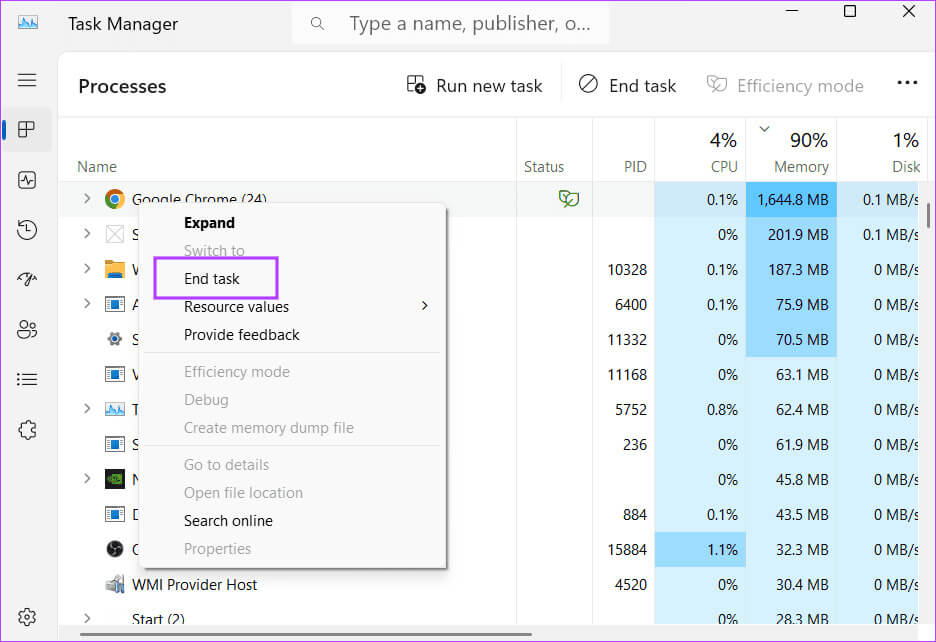Click the gear process icon of PID 11332 row
This screenshot has height=642, width=936.
click(115, 339)
